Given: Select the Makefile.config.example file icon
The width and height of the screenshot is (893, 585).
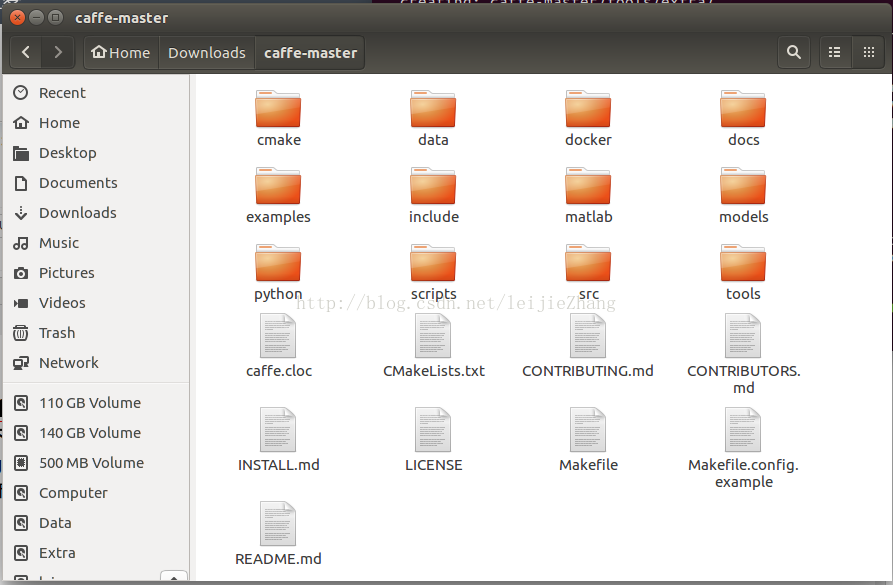Looking at the screenshot, I should [743, 430].
